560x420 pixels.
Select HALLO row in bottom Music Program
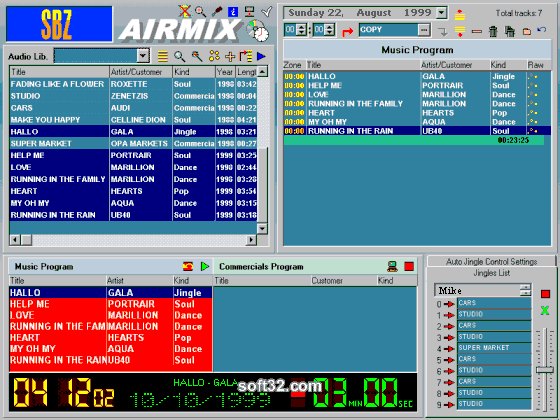[x=111, y=293]
